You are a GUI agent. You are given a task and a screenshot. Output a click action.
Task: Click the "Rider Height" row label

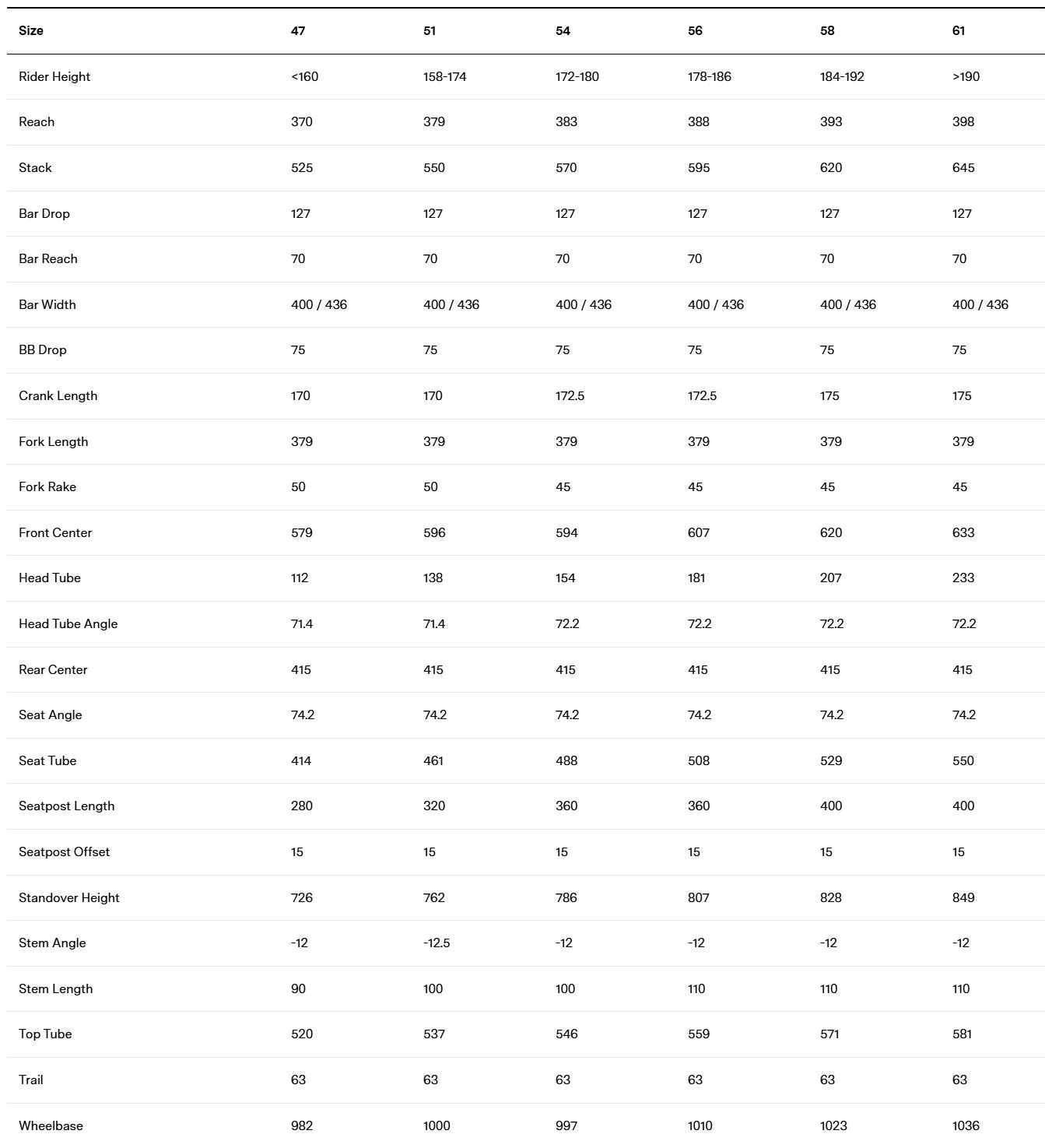[54, 76]
